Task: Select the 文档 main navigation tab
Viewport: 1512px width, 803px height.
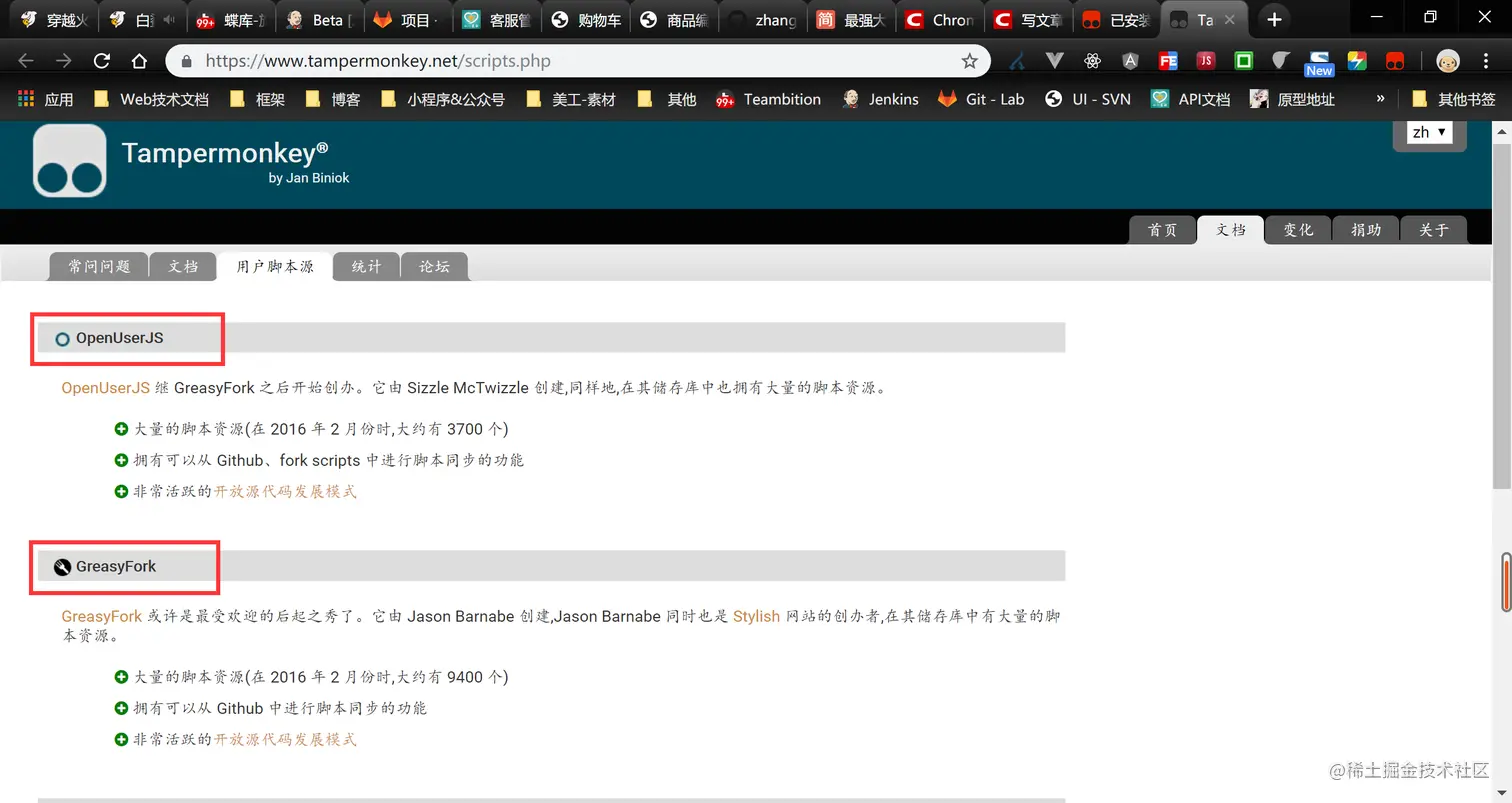Action: coord(1230,230)
